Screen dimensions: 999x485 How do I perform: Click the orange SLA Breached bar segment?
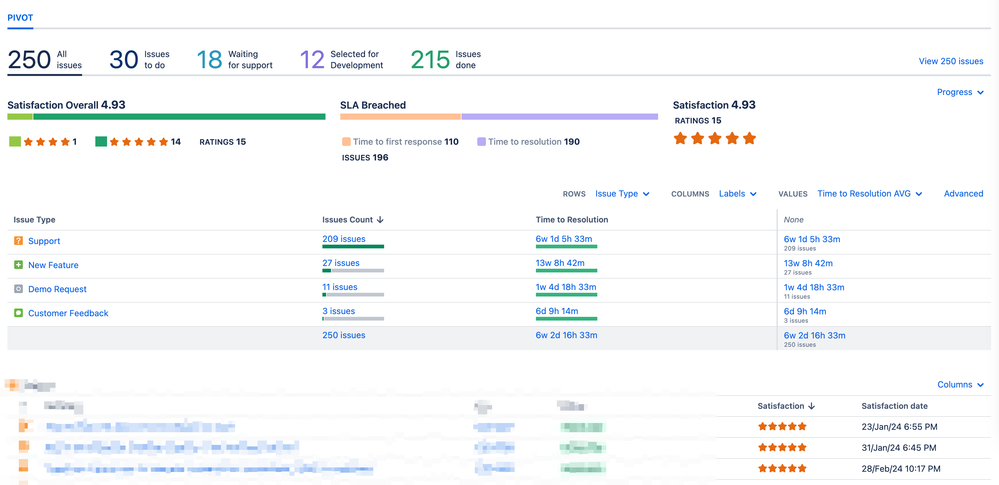point(400,117)
